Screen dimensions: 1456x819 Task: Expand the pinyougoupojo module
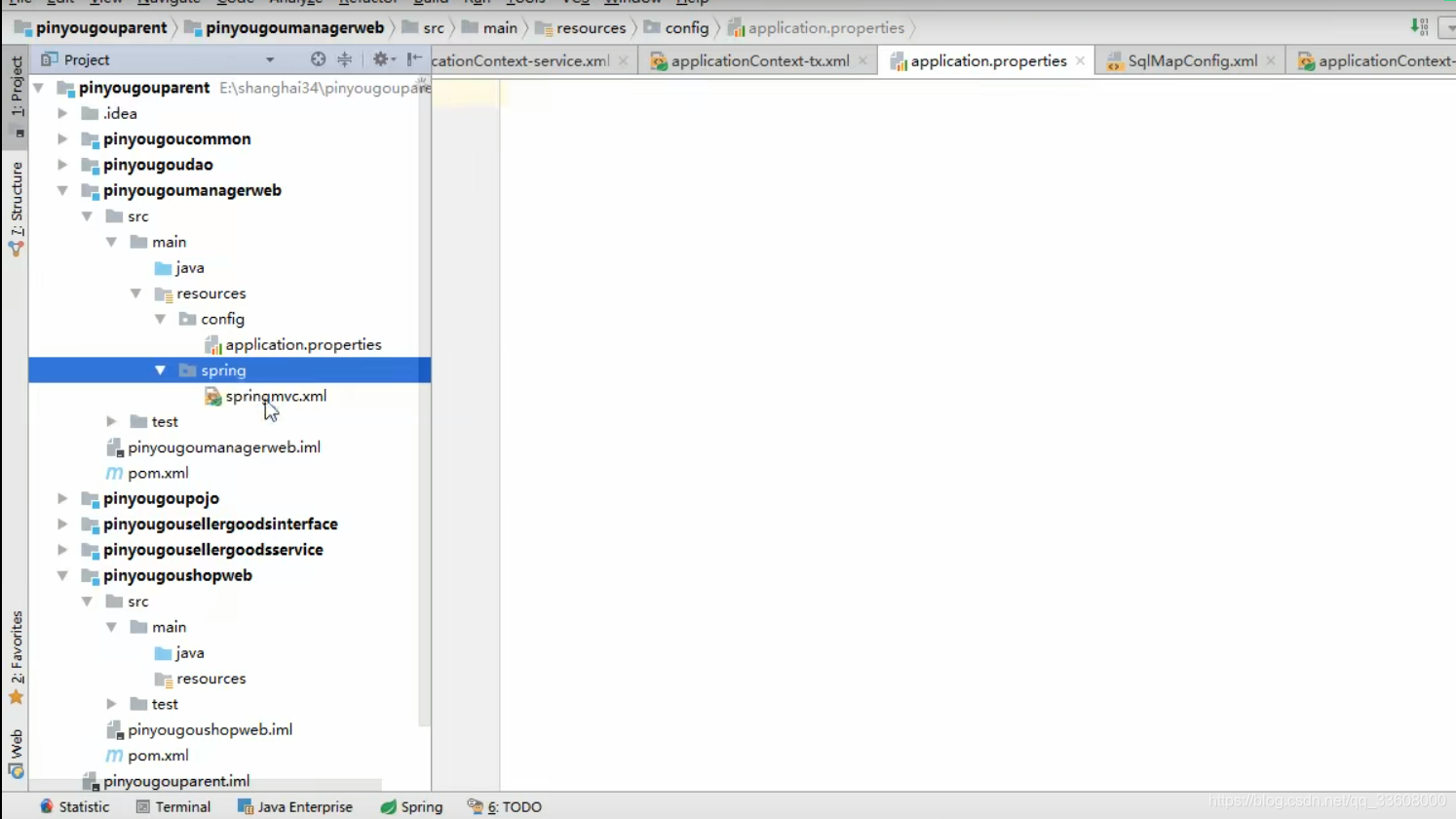tap(62, 498)
